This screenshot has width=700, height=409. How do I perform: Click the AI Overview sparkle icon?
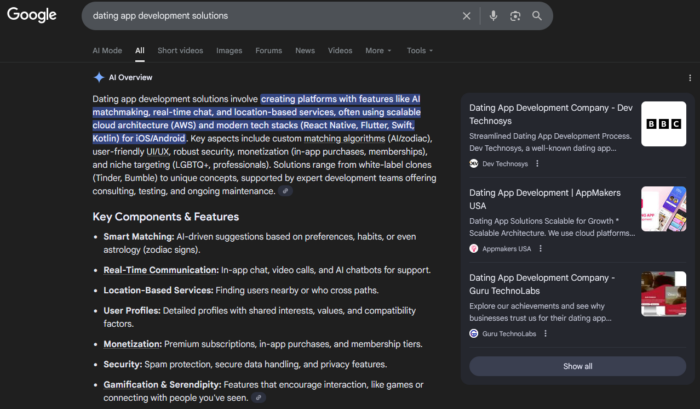click(99, 77)
